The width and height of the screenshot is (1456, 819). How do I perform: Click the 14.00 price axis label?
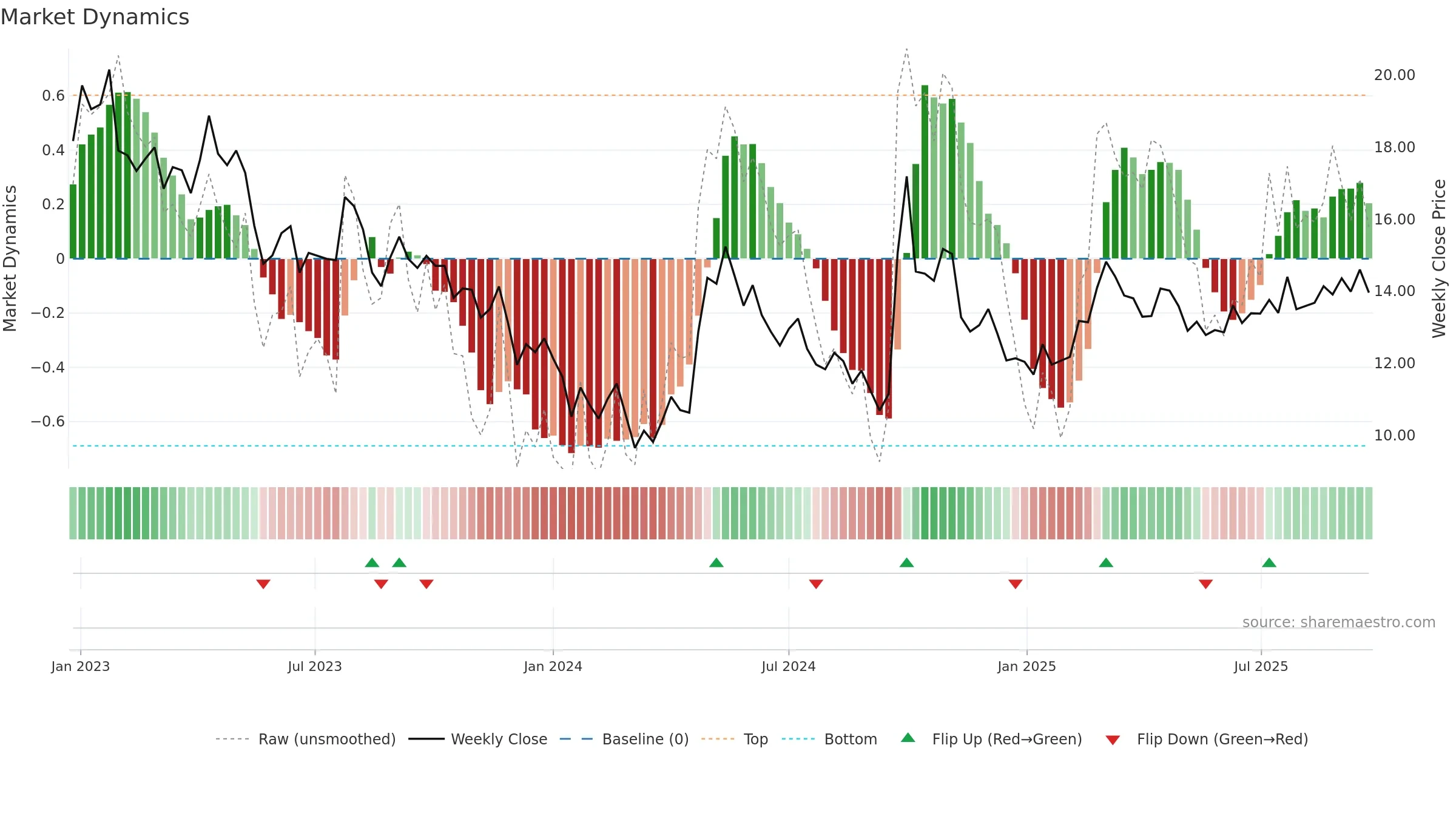tap(1395, 291)
